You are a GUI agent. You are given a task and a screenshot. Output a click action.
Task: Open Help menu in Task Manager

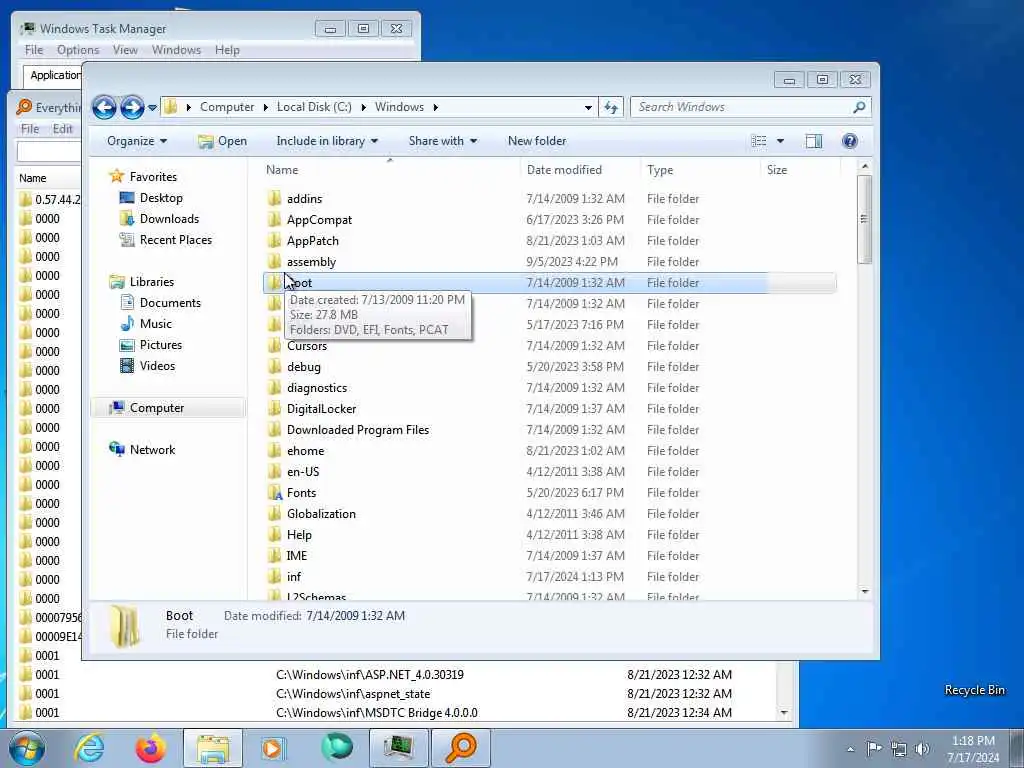(227, 50)
